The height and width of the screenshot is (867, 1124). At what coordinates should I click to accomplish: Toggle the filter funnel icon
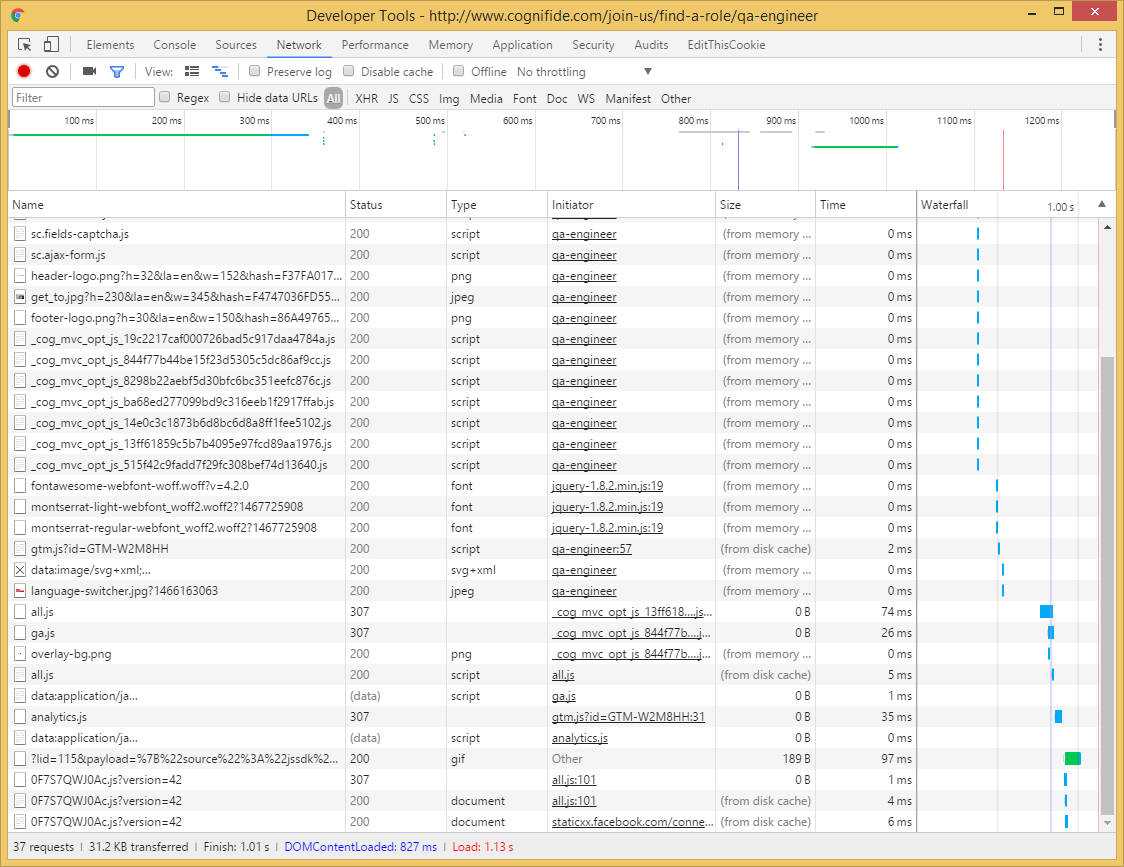[117, 71]
